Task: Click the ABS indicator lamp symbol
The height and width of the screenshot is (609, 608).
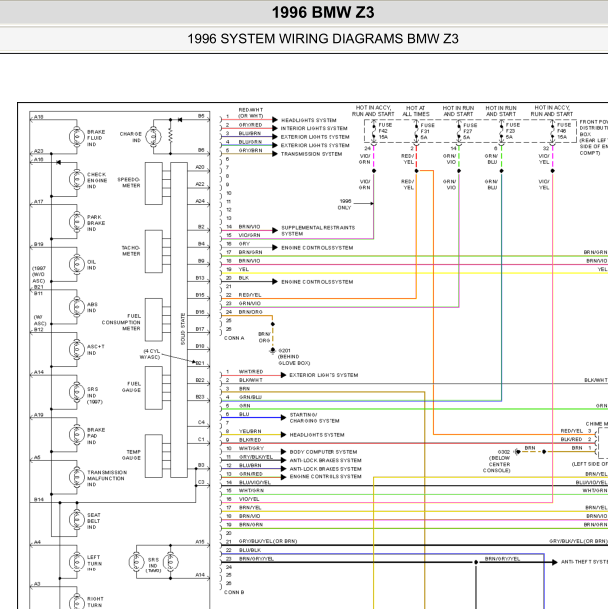Action: [x=77, y=307]
